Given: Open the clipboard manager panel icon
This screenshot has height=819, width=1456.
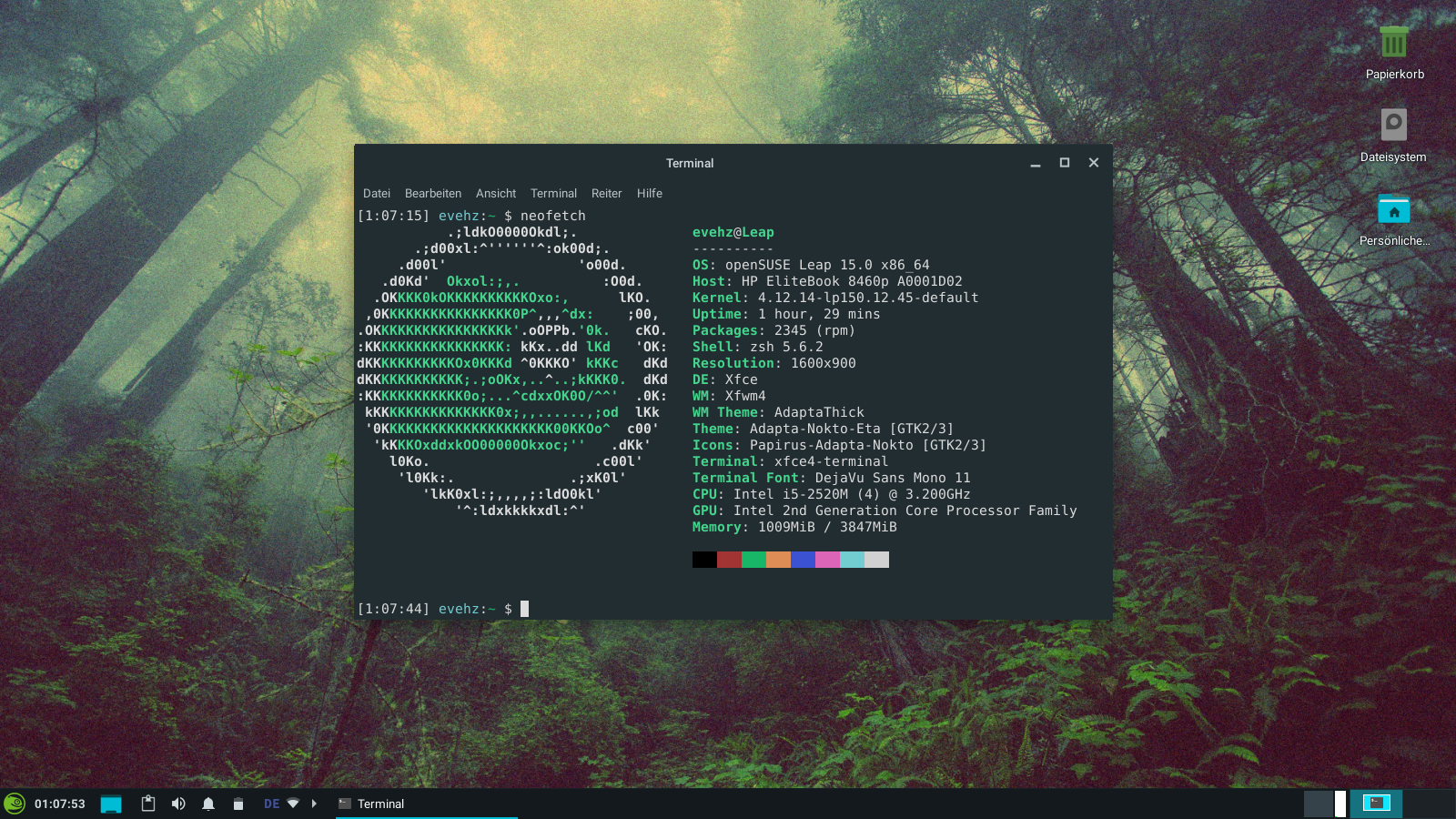Looking at the screenshot, I should (148, 804).
